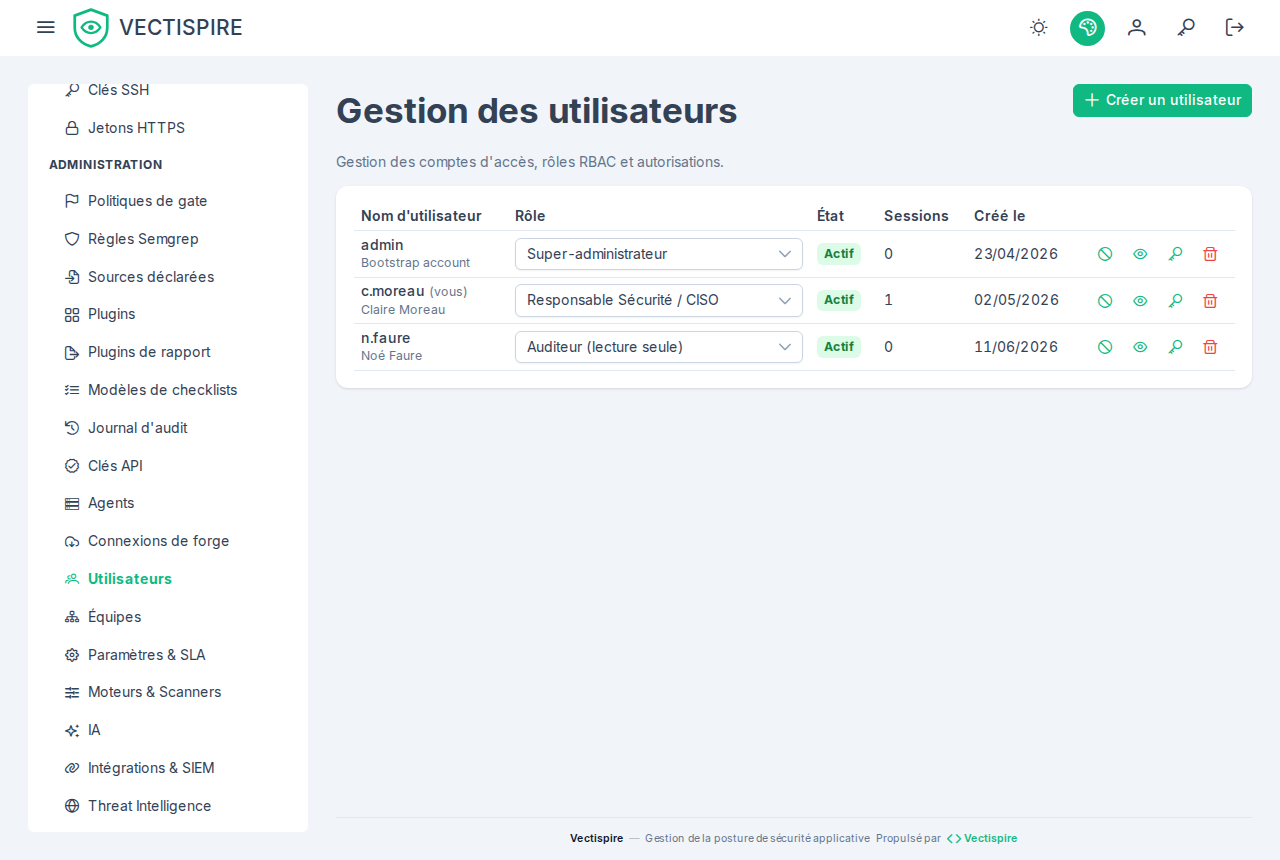Open the Journal d'audit
This screenshot has height=860, width=1280.
tap(168, 428)
